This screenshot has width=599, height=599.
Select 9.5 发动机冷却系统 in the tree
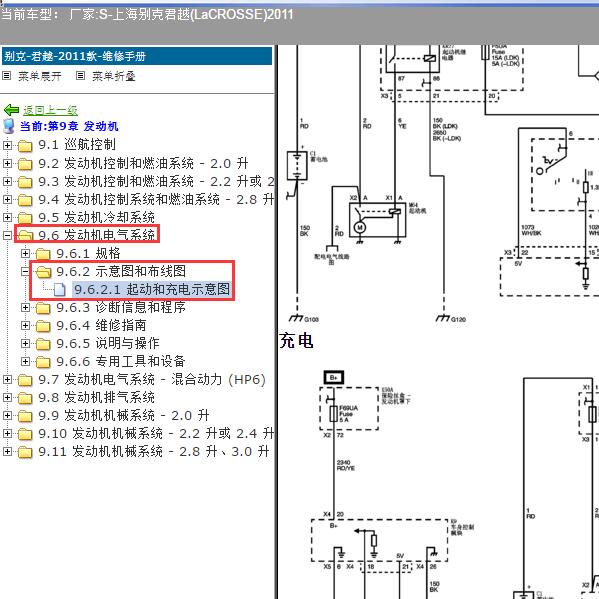pyautogui.click(x=96, y=217)
